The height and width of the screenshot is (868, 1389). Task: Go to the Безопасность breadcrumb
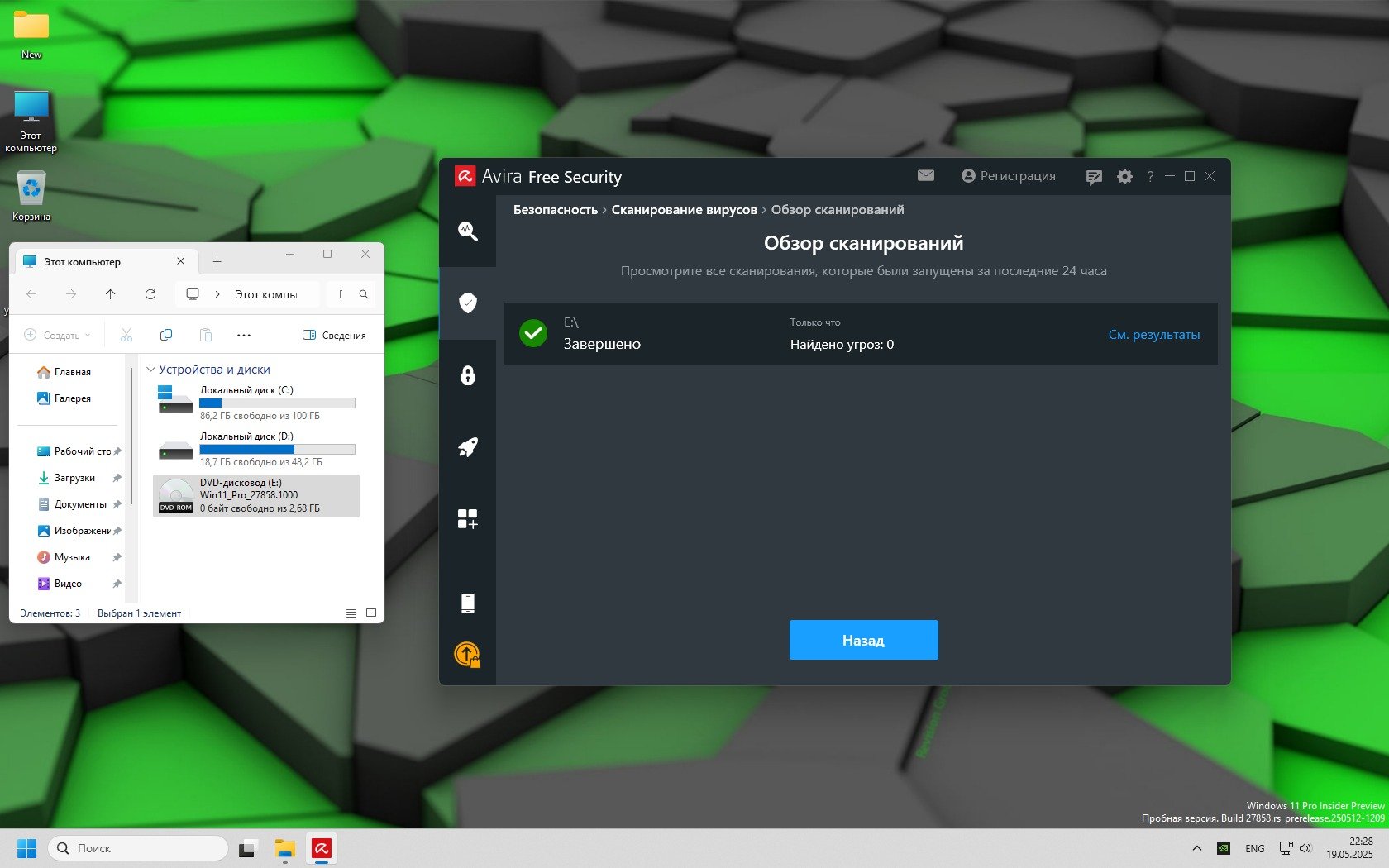click(x=556, y=210)
